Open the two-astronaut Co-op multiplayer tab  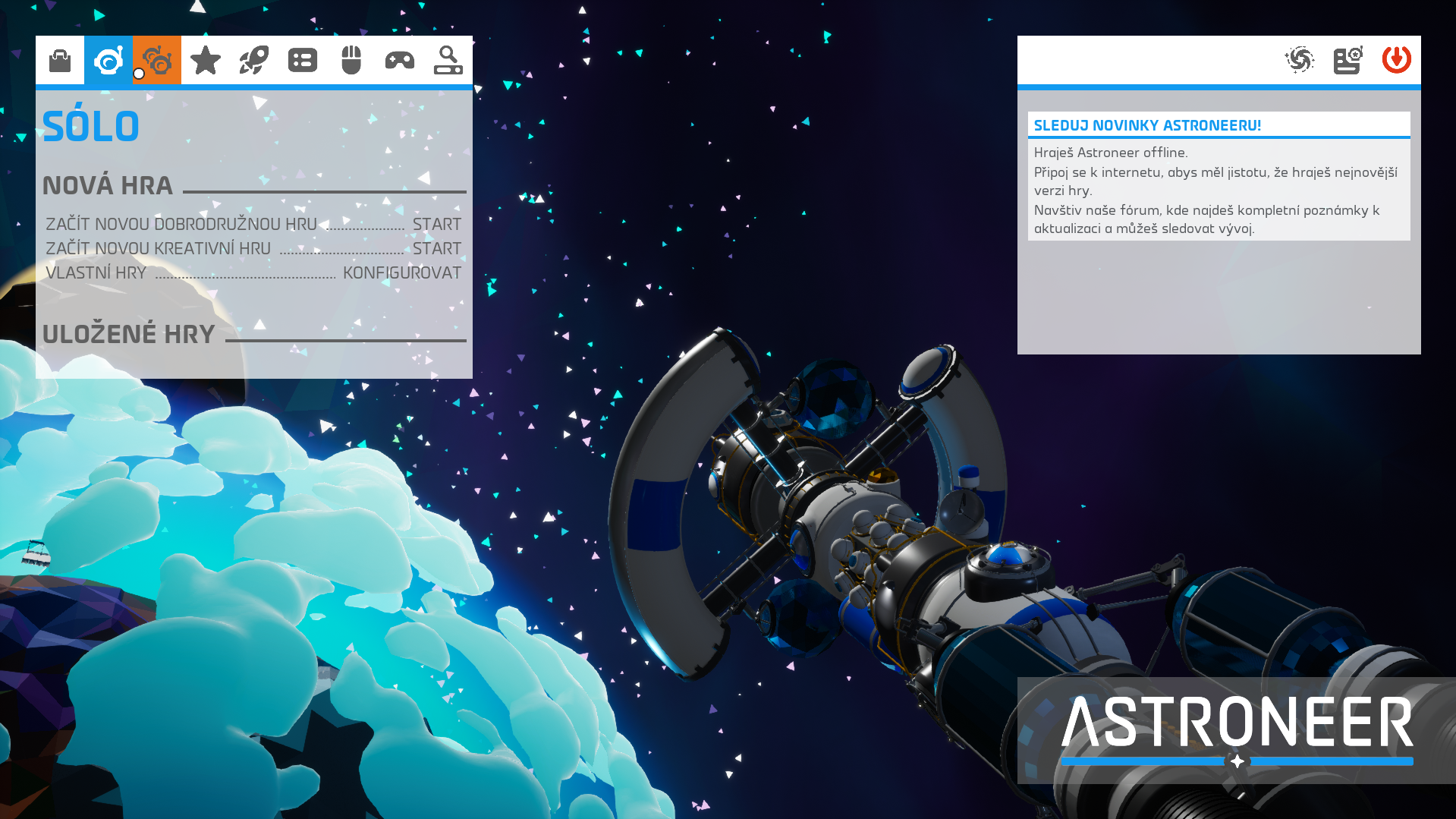click(x=157, y=60)
